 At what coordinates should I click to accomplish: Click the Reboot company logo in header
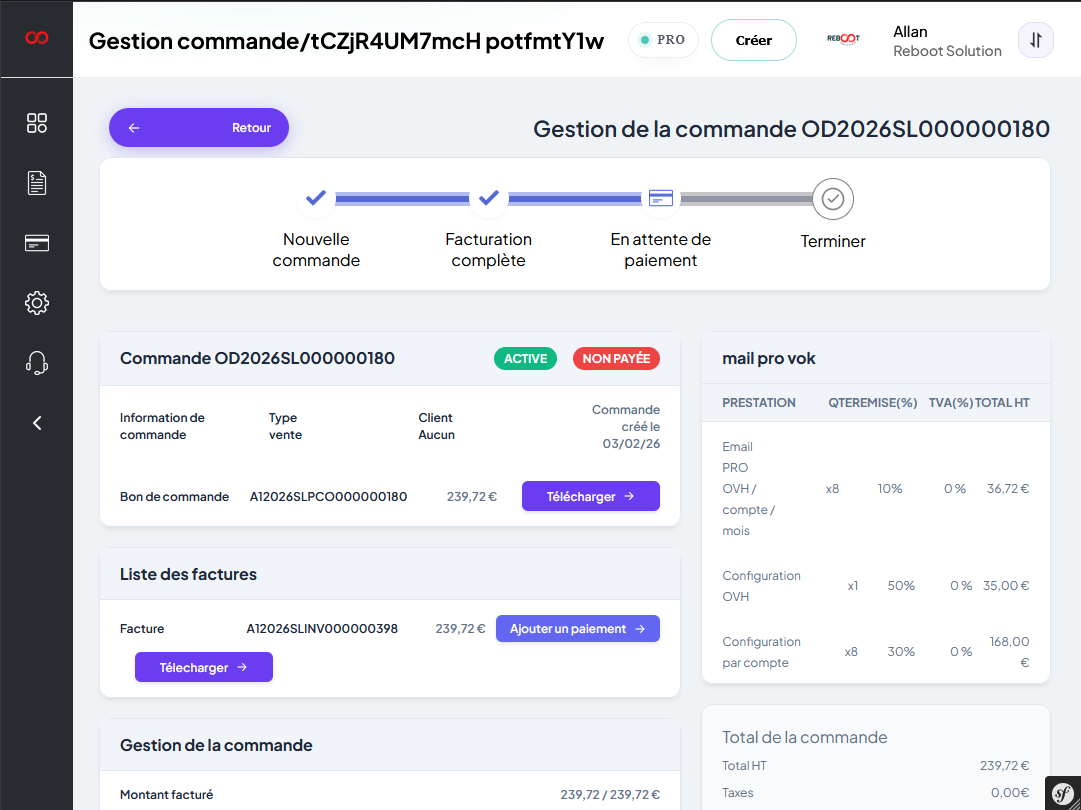[x=843, y=40]
